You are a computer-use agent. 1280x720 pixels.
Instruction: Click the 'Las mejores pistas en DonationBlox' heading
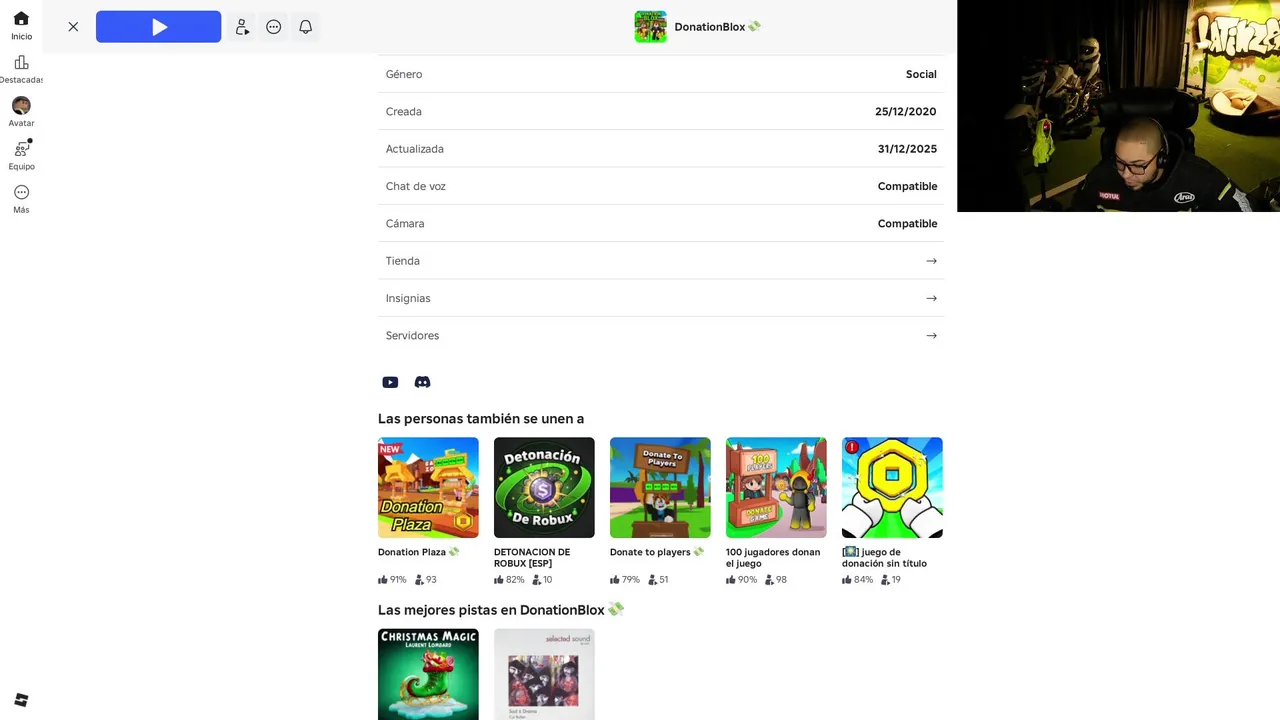(x=500, y=610)
